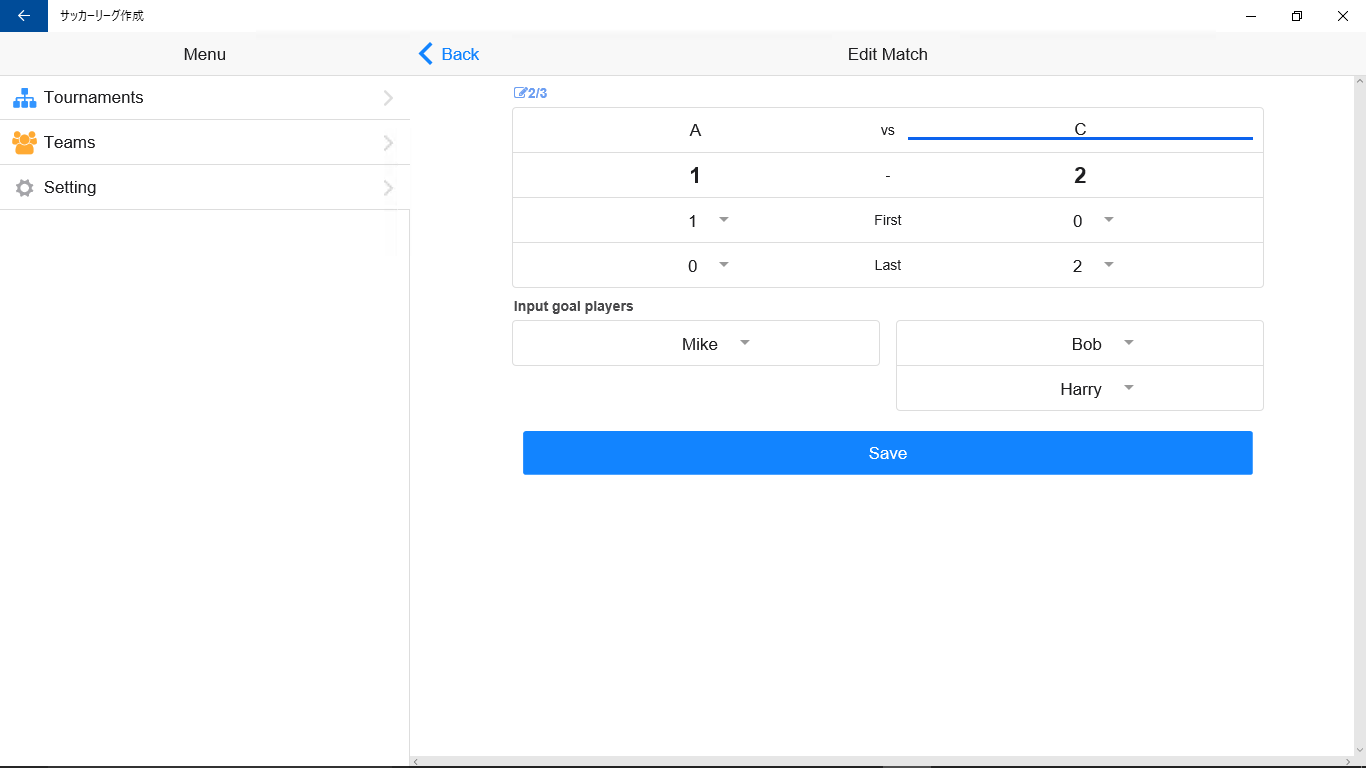Open team A last-half score dropdown

tap(723, 265)
